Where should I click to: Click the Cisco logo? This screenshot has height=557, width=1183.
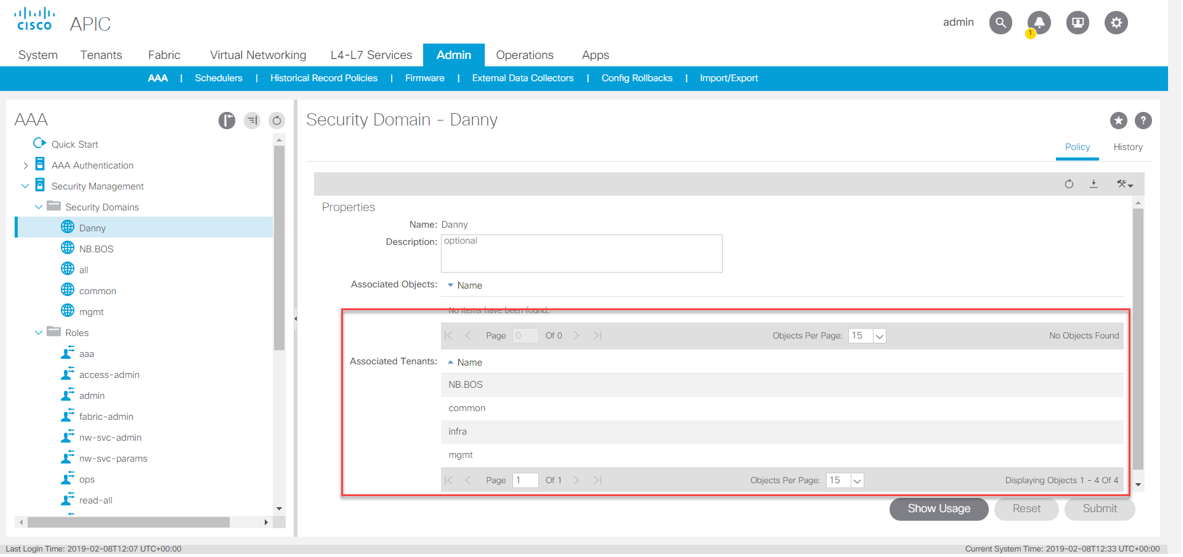click(35, 19)
